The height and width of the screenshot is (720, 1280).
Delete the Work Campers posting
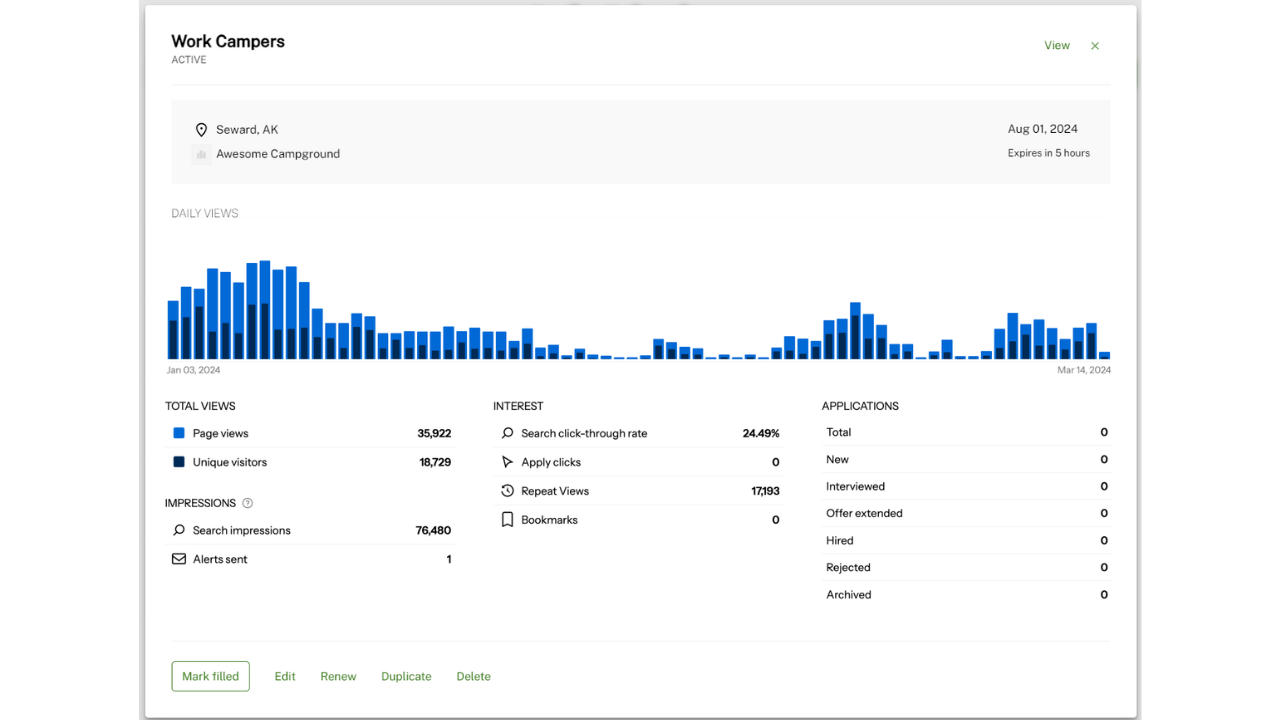473,676
